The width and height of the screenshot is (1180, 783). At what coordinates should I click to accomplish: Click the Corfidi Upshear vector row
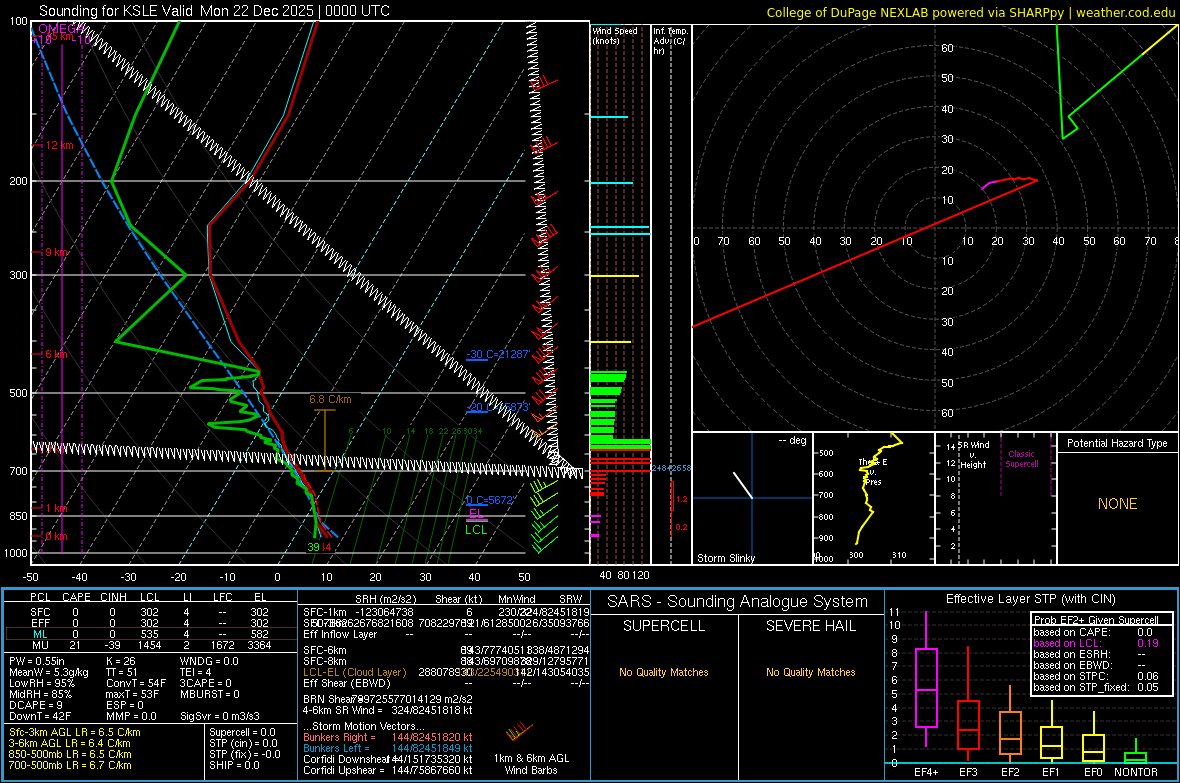[388, 770]
